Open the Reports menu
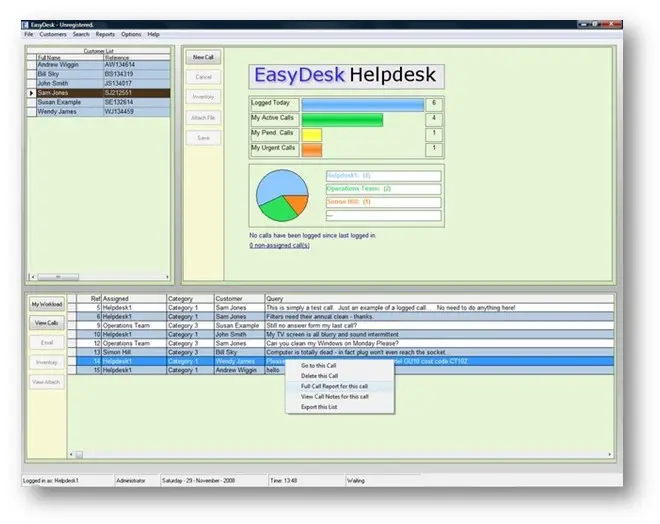 pos(105,34)
